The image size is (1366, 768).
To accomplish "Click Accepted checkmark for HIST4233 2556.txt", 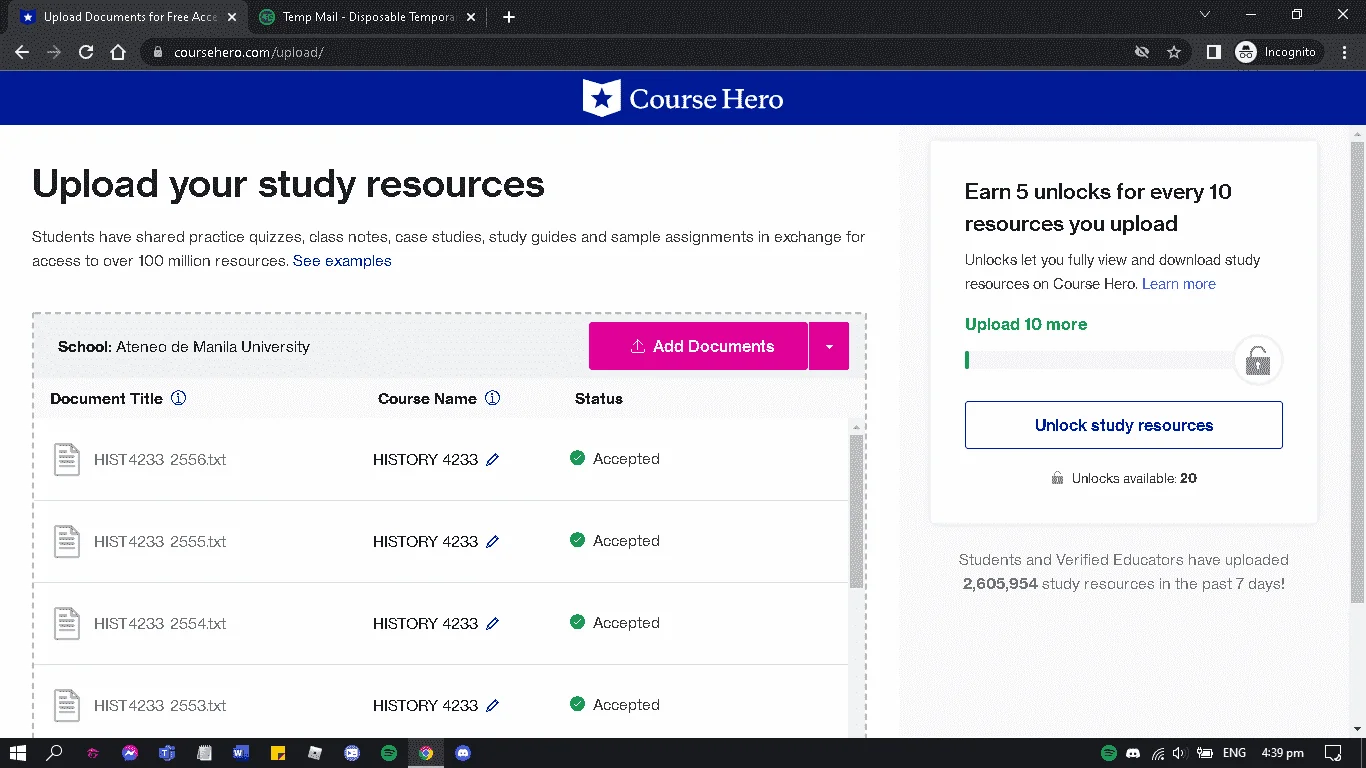I will pos(577,458).
